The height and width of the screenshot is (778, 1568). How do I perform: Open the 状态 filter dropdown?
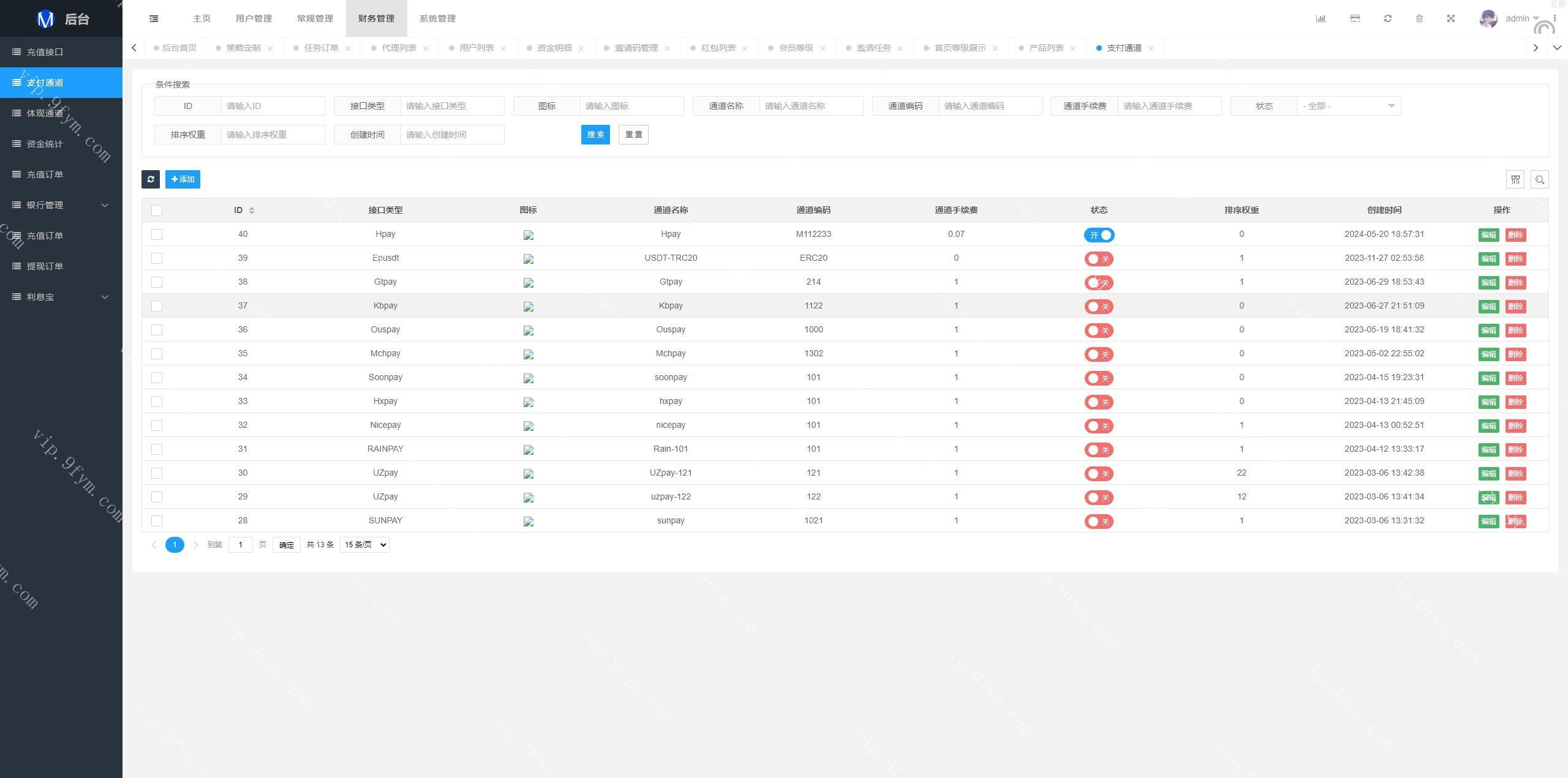point(1349,106)
